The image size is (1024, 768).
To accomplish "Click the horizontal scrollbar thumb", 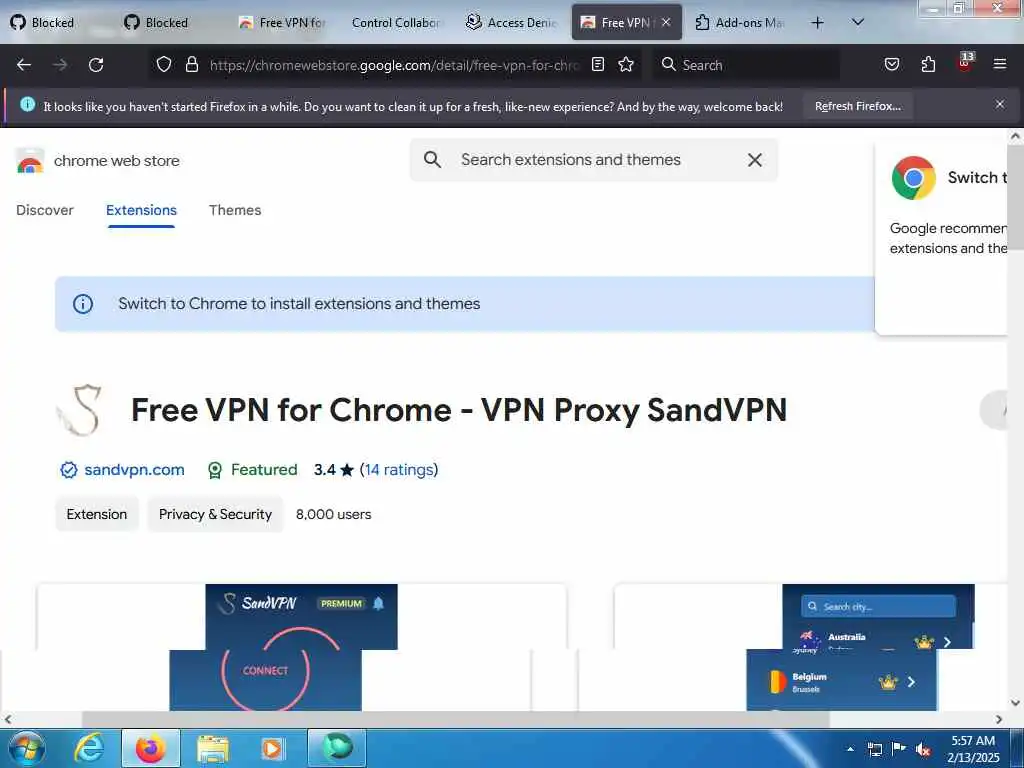I will point(455,719).
